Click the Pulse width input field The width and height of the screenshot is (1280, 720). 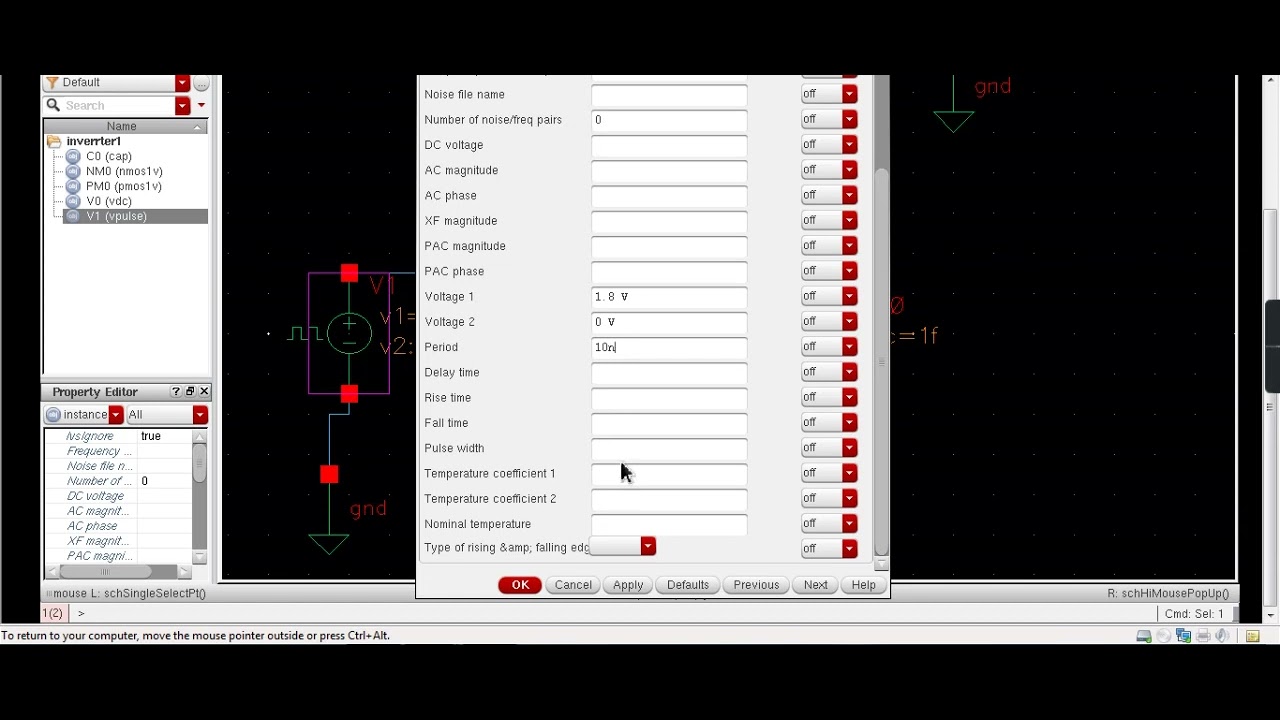669,448
